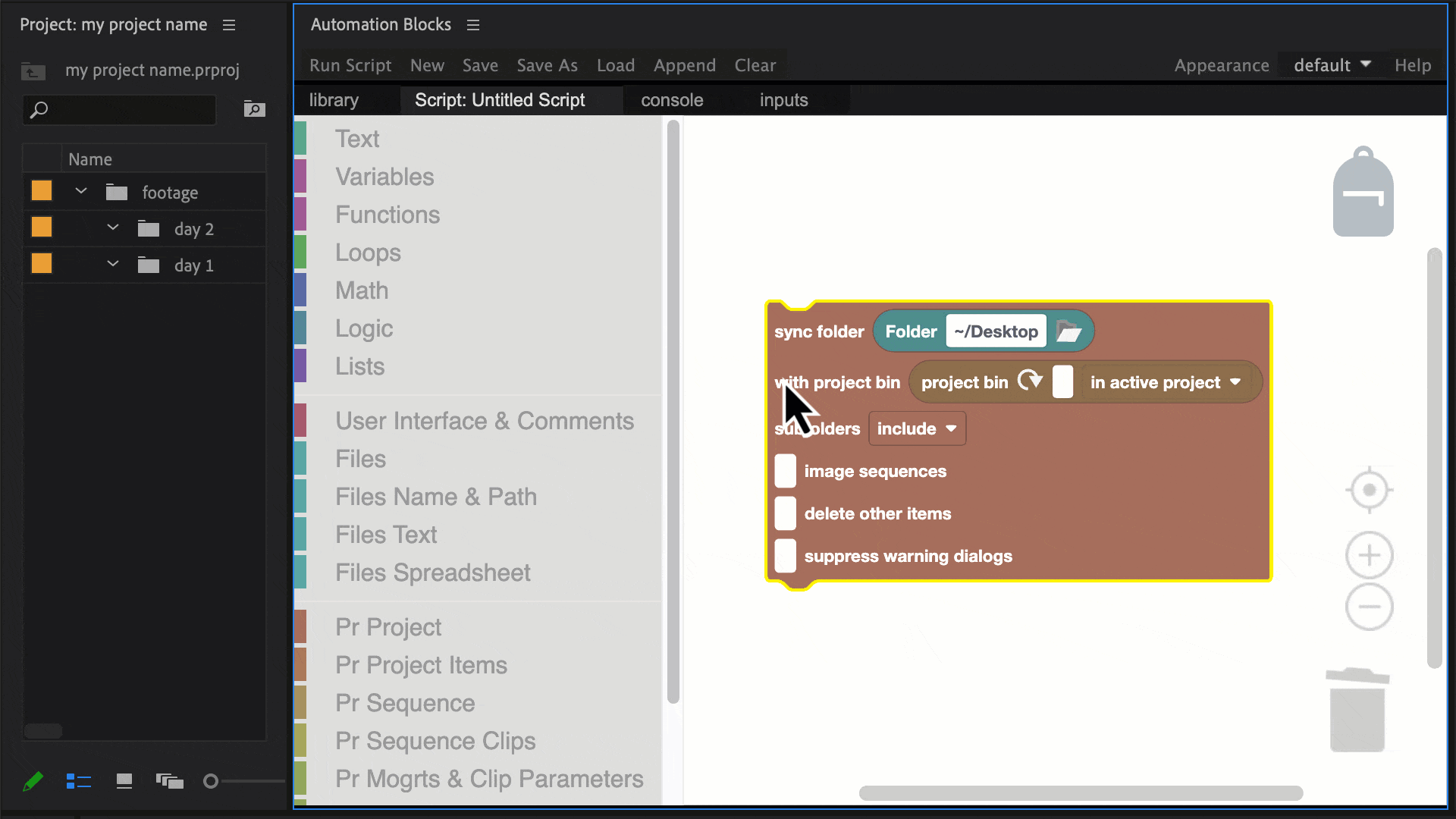
Task: Open the Files Name & Path category
Action: (x=436, y=497)
